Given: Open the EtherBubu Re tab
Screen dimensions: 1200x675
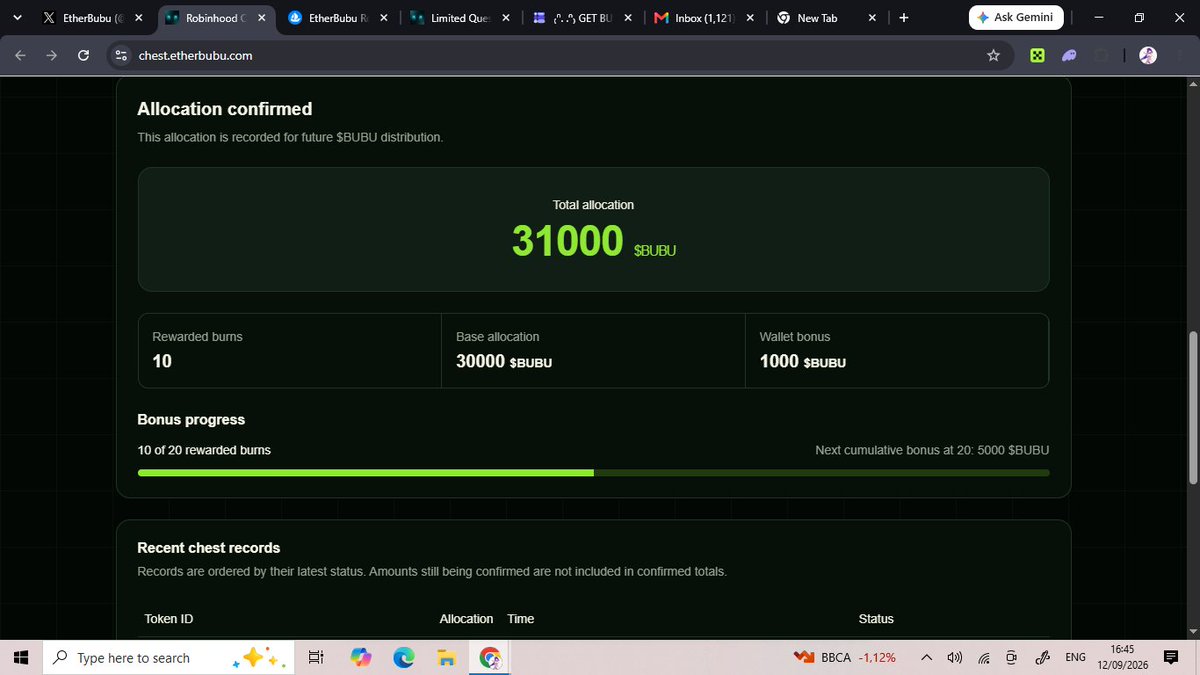Looking at the screenshot, I should 337,18.
